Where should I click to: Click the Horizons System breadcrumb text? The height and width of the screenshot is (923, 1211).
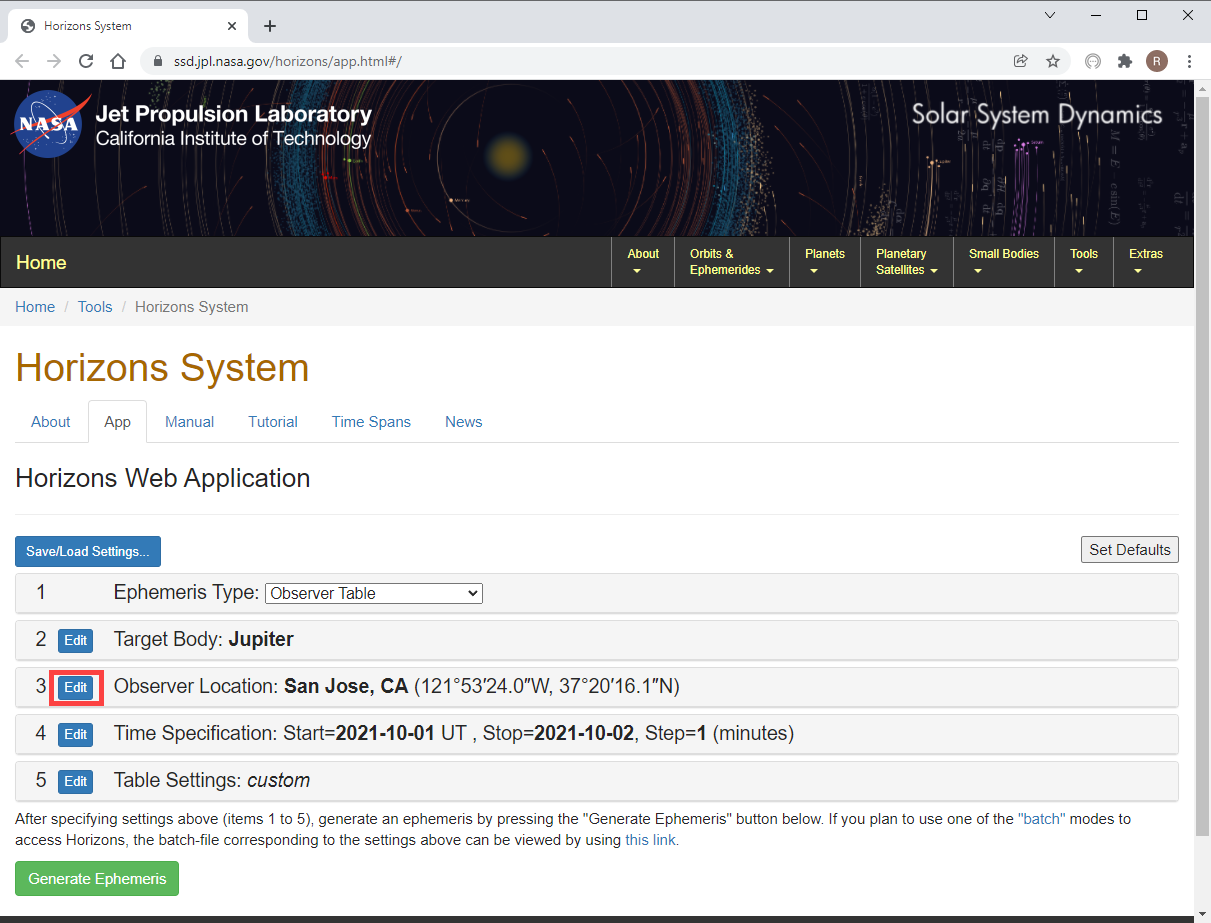point(192,307)
